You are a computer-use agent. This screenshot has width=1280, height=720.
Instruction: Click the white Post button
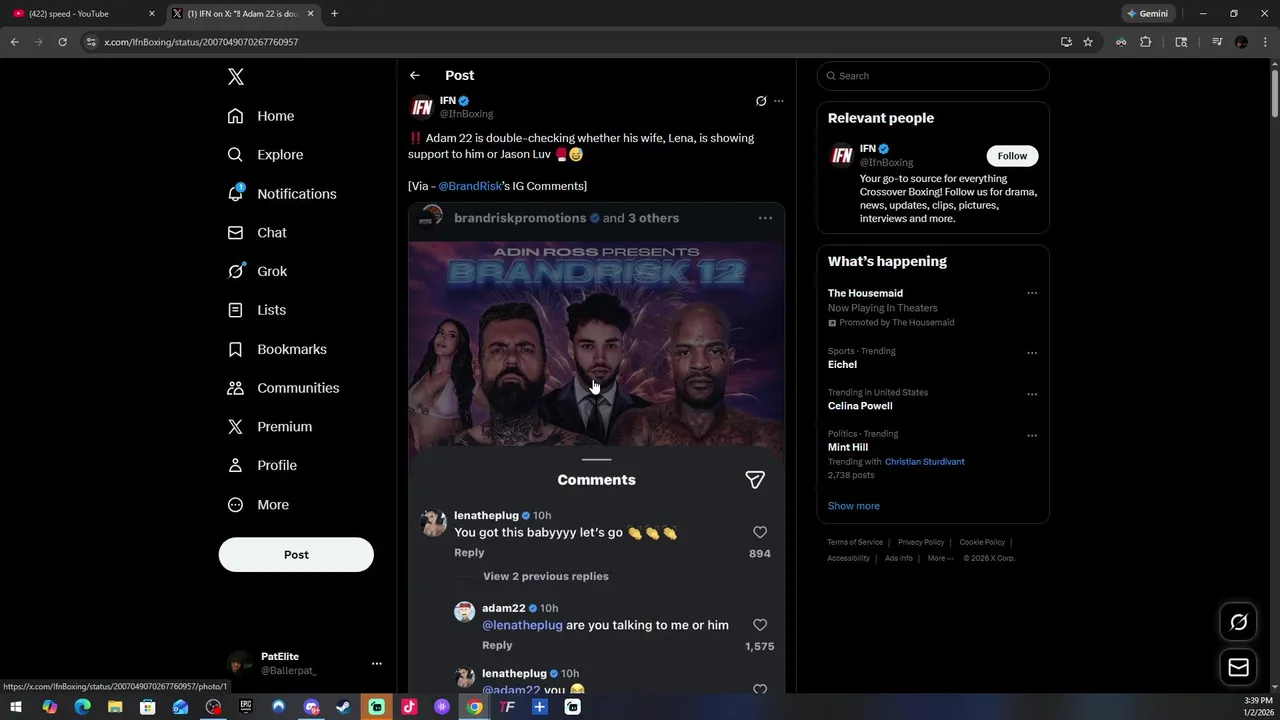point(296,554)
